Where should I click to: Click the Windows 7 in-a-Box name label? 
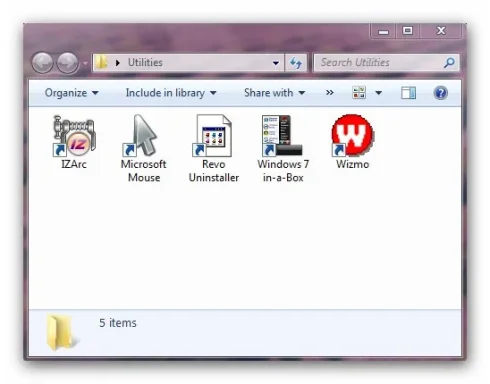coord(283,171)
